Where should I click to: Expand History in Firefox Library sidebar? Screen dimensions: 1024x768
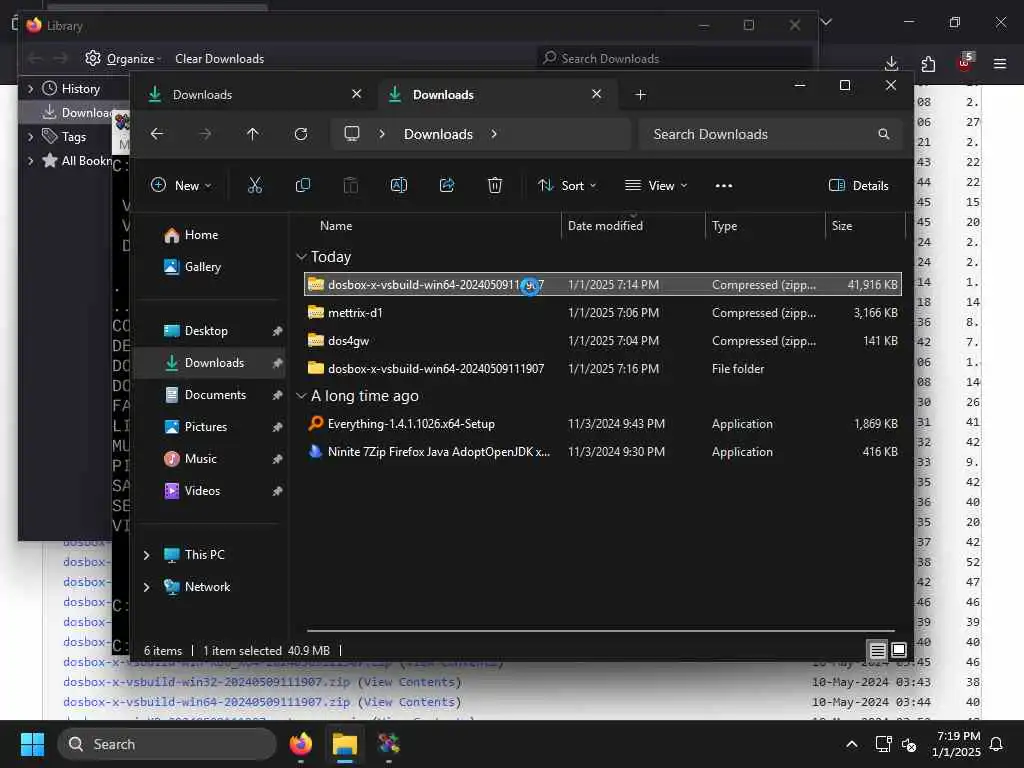(x=30, y=89)
